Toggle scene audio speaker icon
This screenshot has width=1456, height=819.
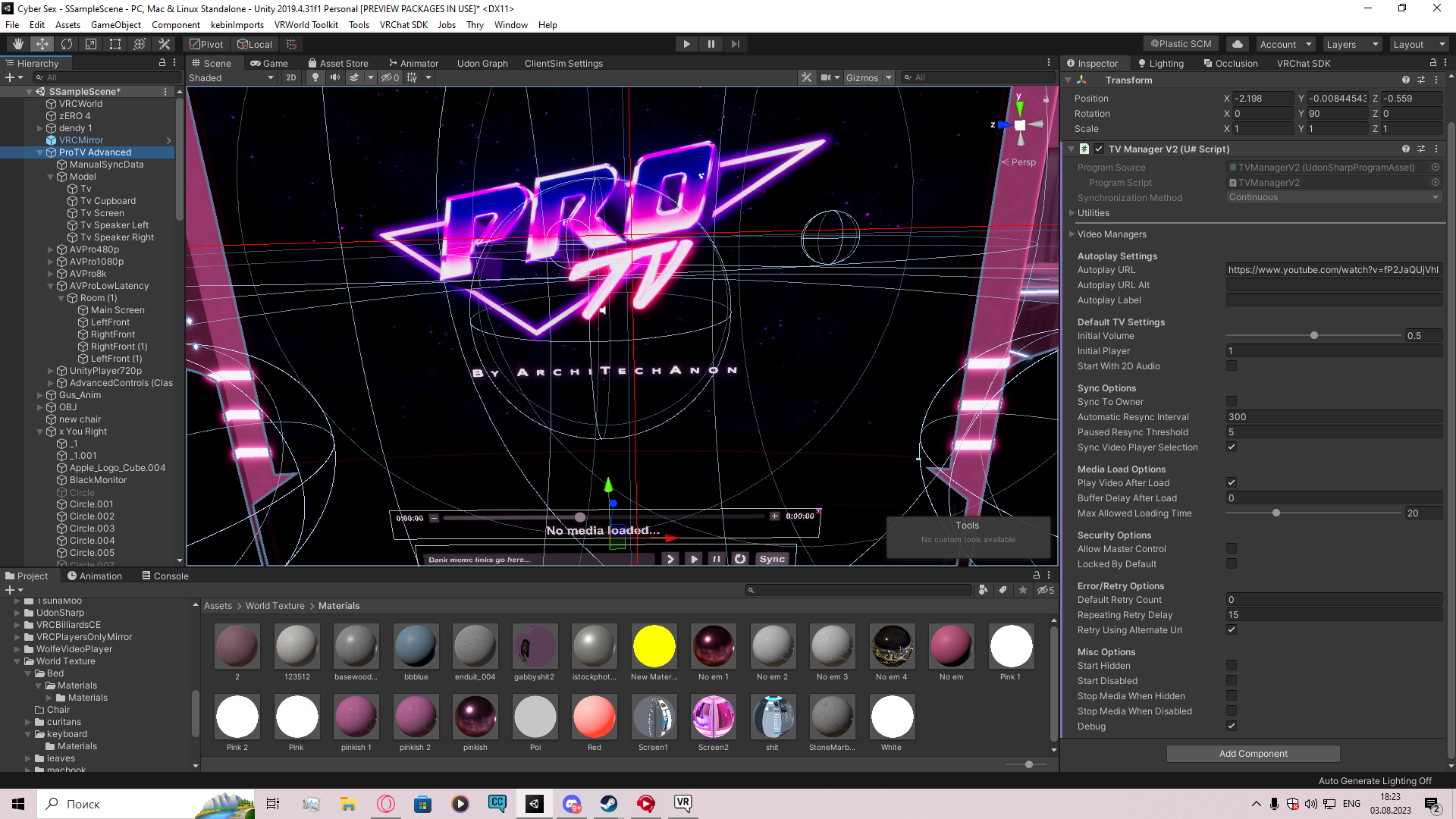(x=334, y=77)
